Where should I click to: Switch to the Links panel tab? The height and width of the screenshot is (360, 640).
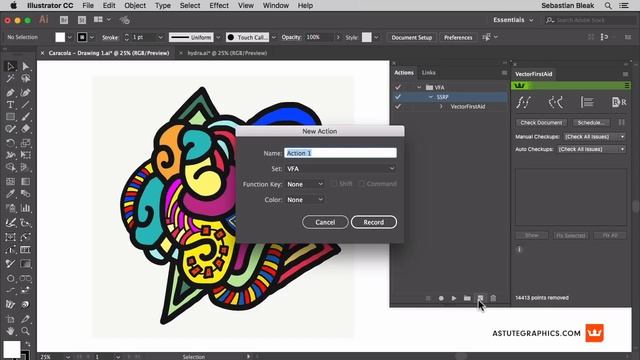click(429, 73)
